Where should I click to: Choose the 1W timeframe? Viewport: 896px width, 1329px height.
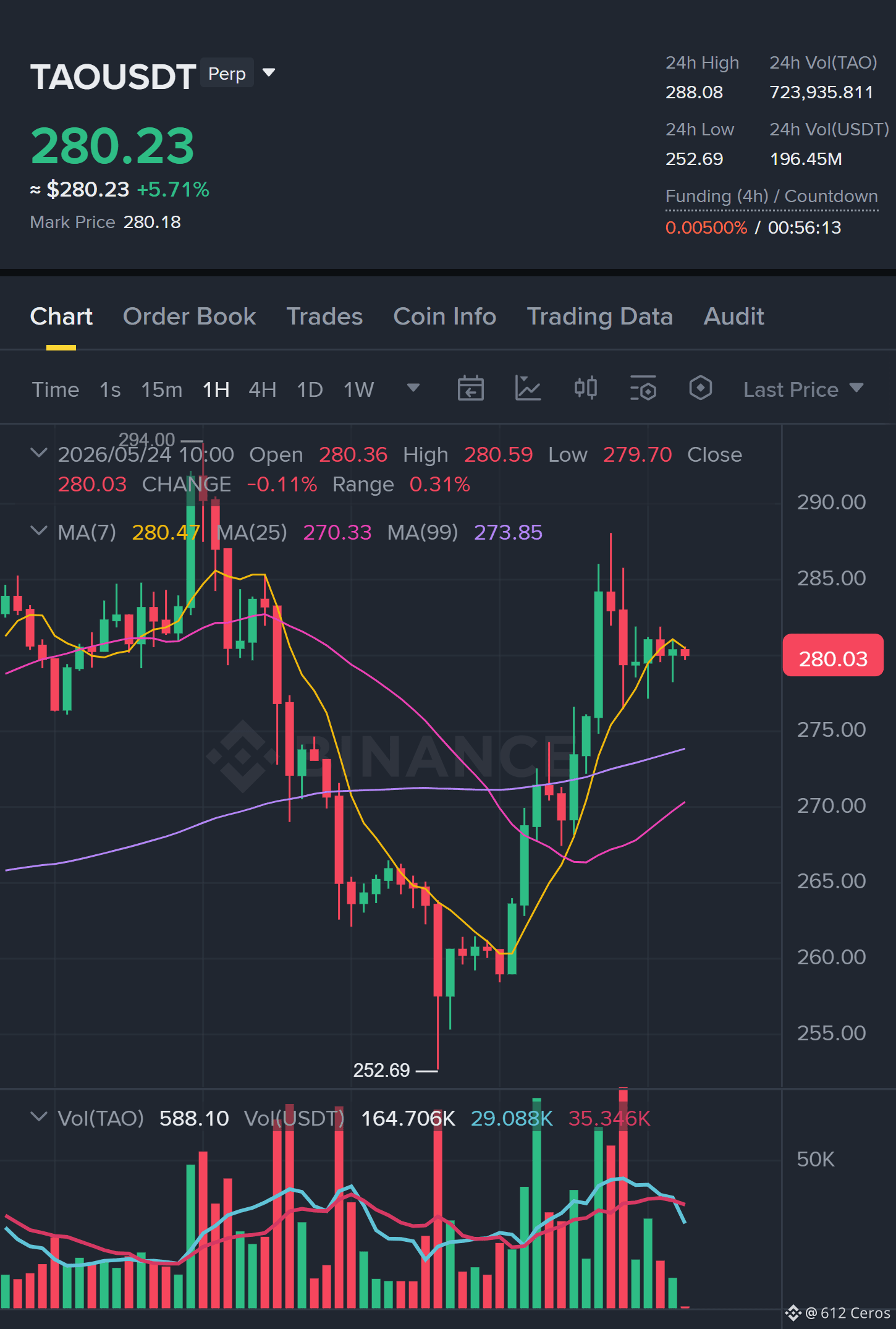click(359, 389)
